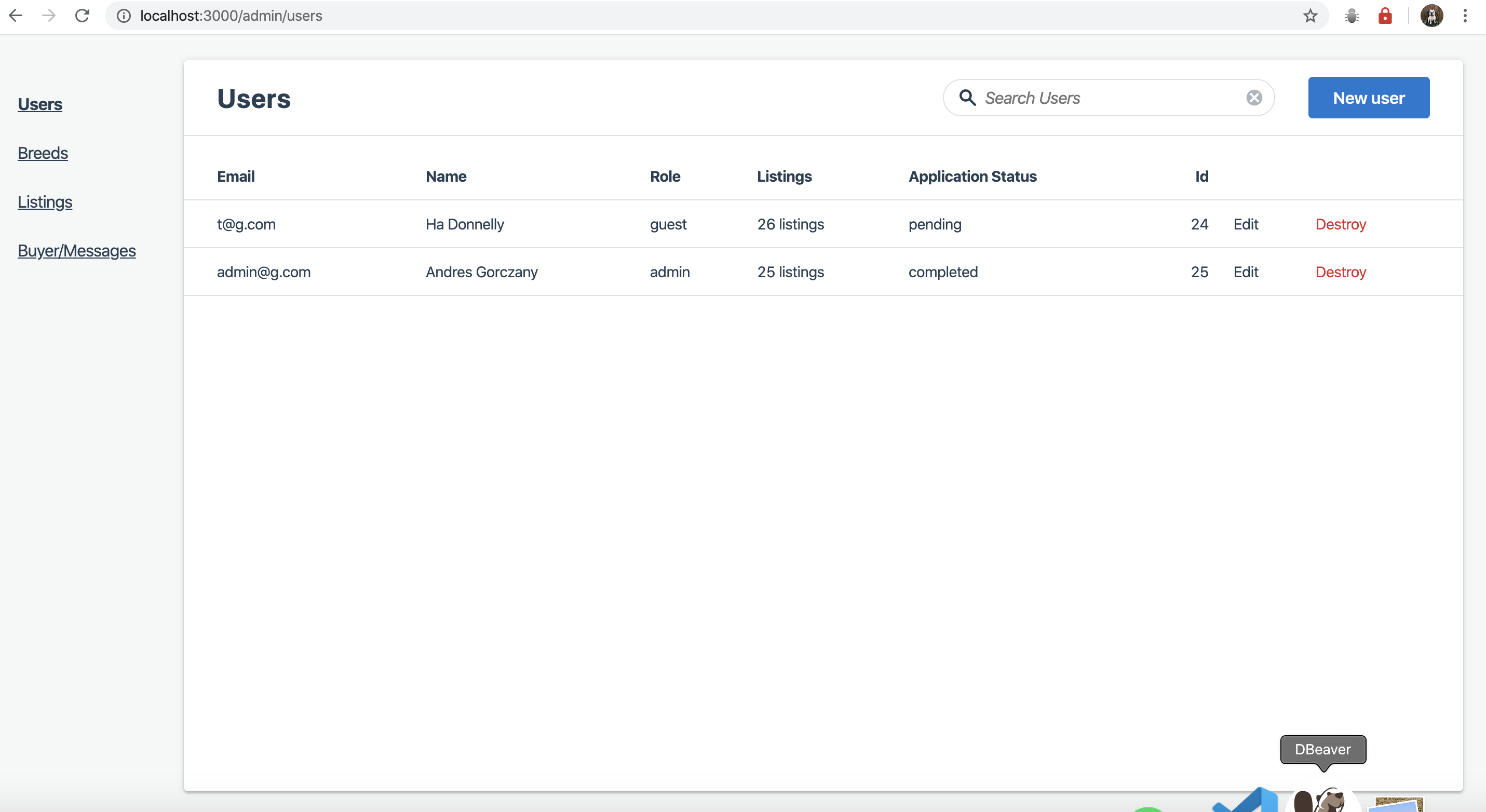Image resolution: width=1486 pixels, height=812 pixels.
Task: Click the Users sidebar navigation link
Action: click(40, 104)
